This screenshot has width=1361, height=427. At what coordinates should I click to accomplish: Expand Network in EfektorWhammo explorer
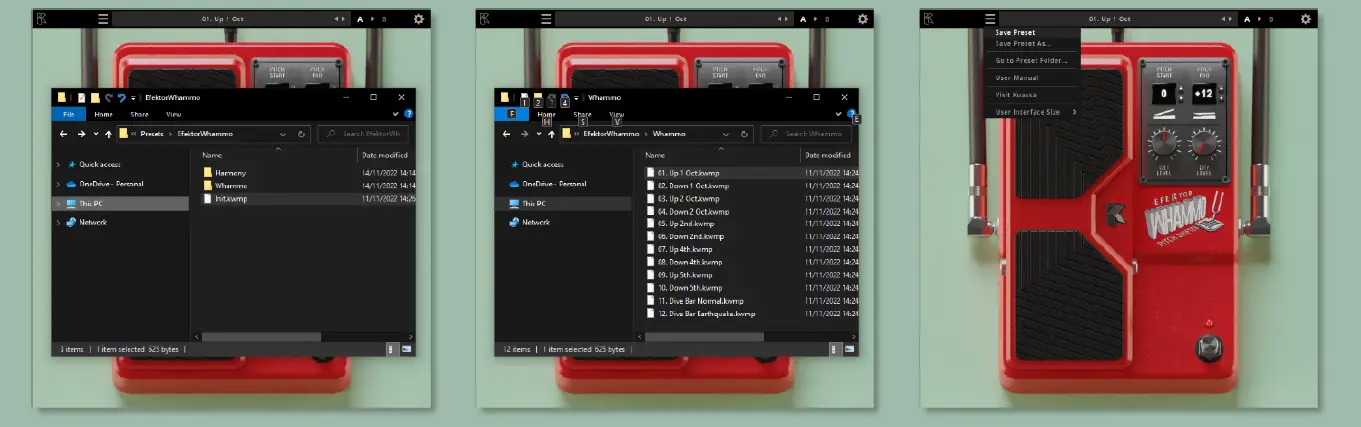coord(58,222)
